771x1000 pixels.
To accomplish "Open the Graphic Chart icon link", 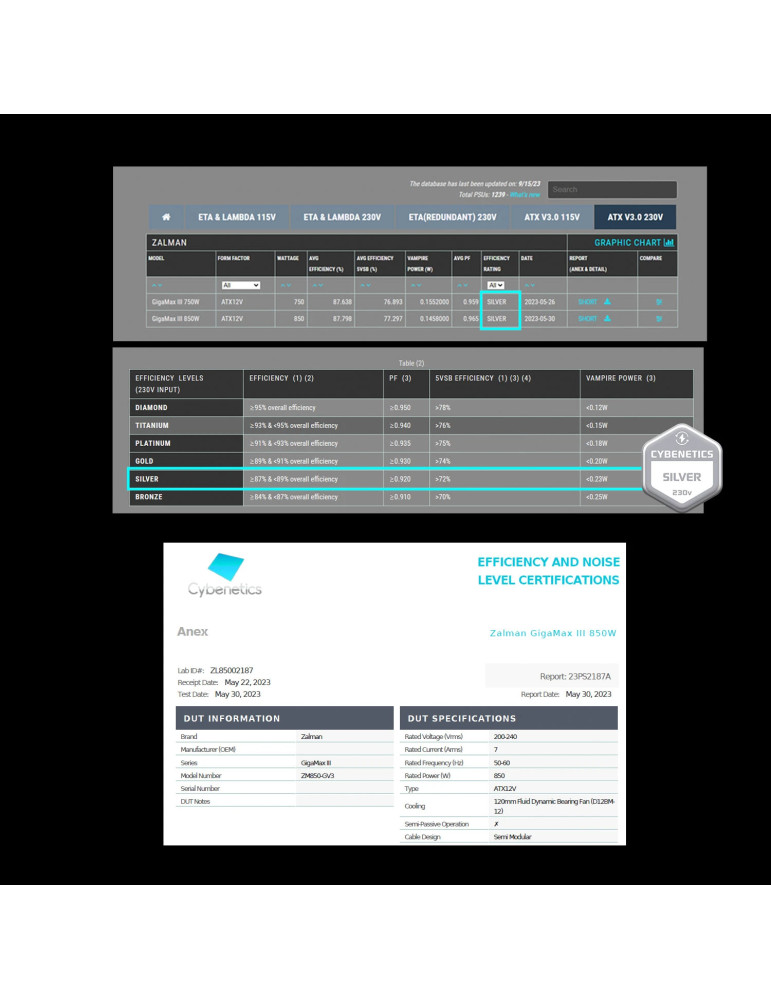I will [669, 242].
